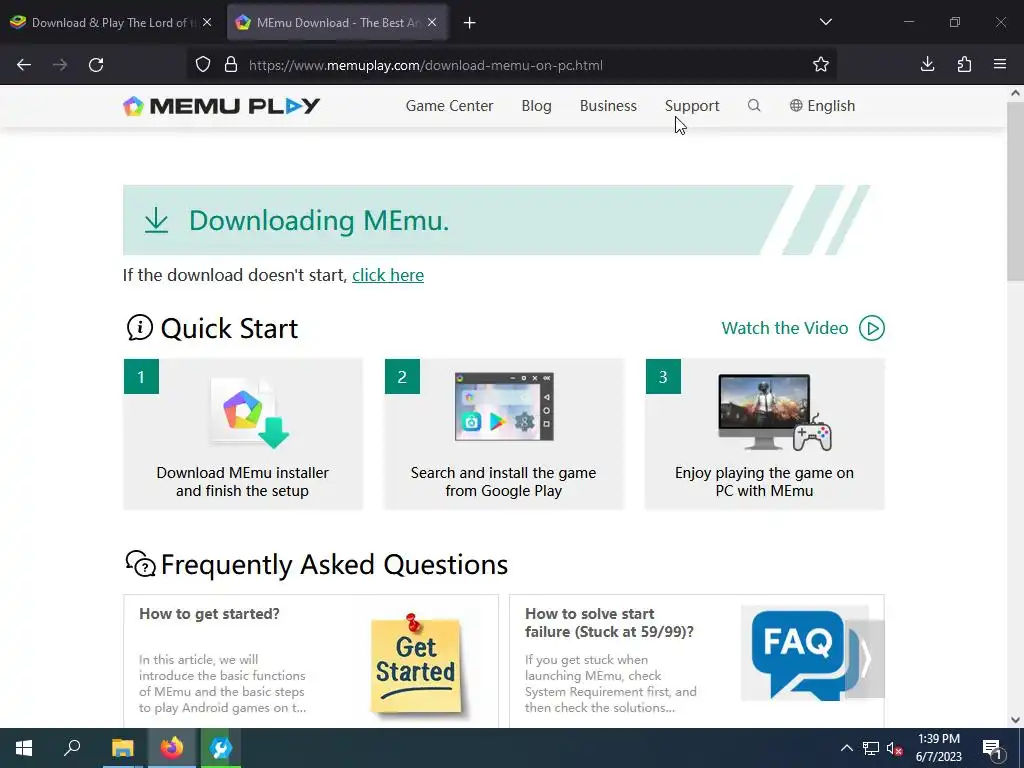Switch to the Download & Play tab

(111, 23)
